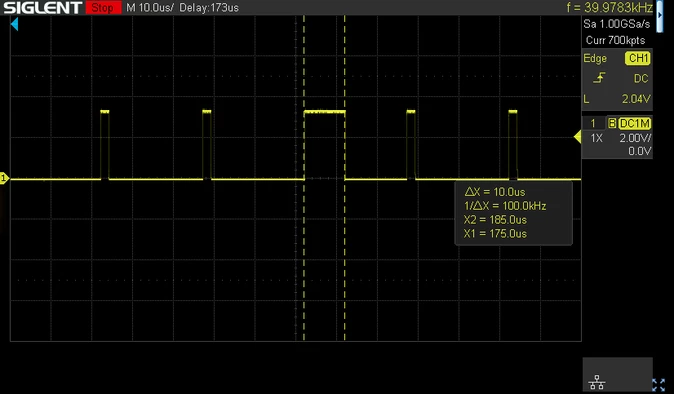
Task: Select the M 10.0us/ timebase readout
Action: [x=150, y=8]
